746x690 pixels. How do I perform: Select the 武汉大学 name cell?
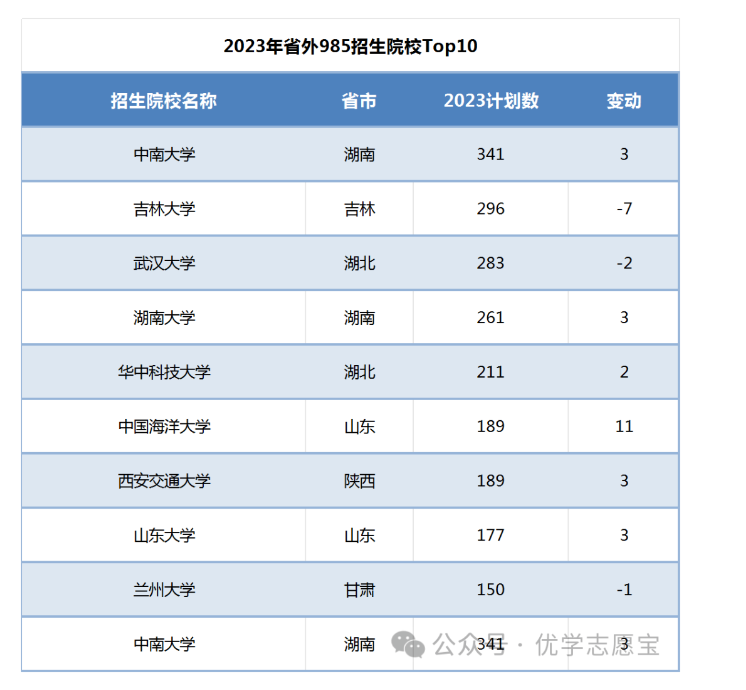point(164,263)
